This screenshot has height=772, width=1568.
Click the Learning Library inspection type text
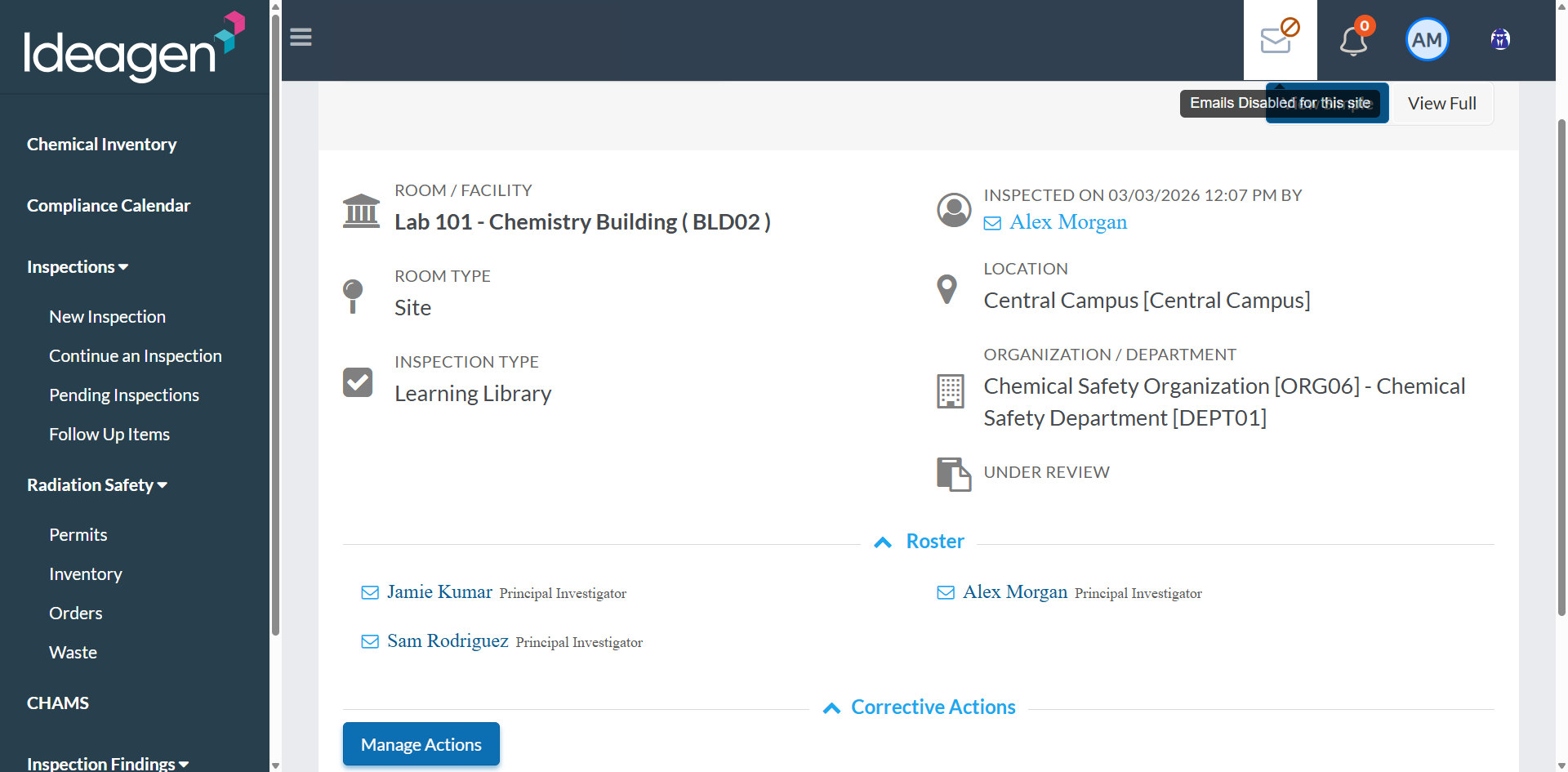[473, 394]
